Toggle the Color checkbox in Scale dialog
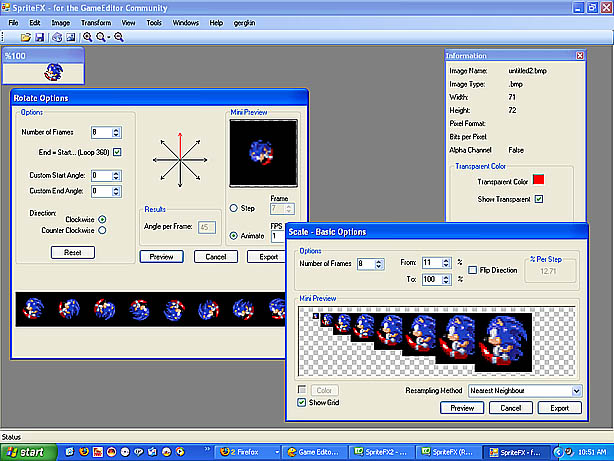 [302, 390]
